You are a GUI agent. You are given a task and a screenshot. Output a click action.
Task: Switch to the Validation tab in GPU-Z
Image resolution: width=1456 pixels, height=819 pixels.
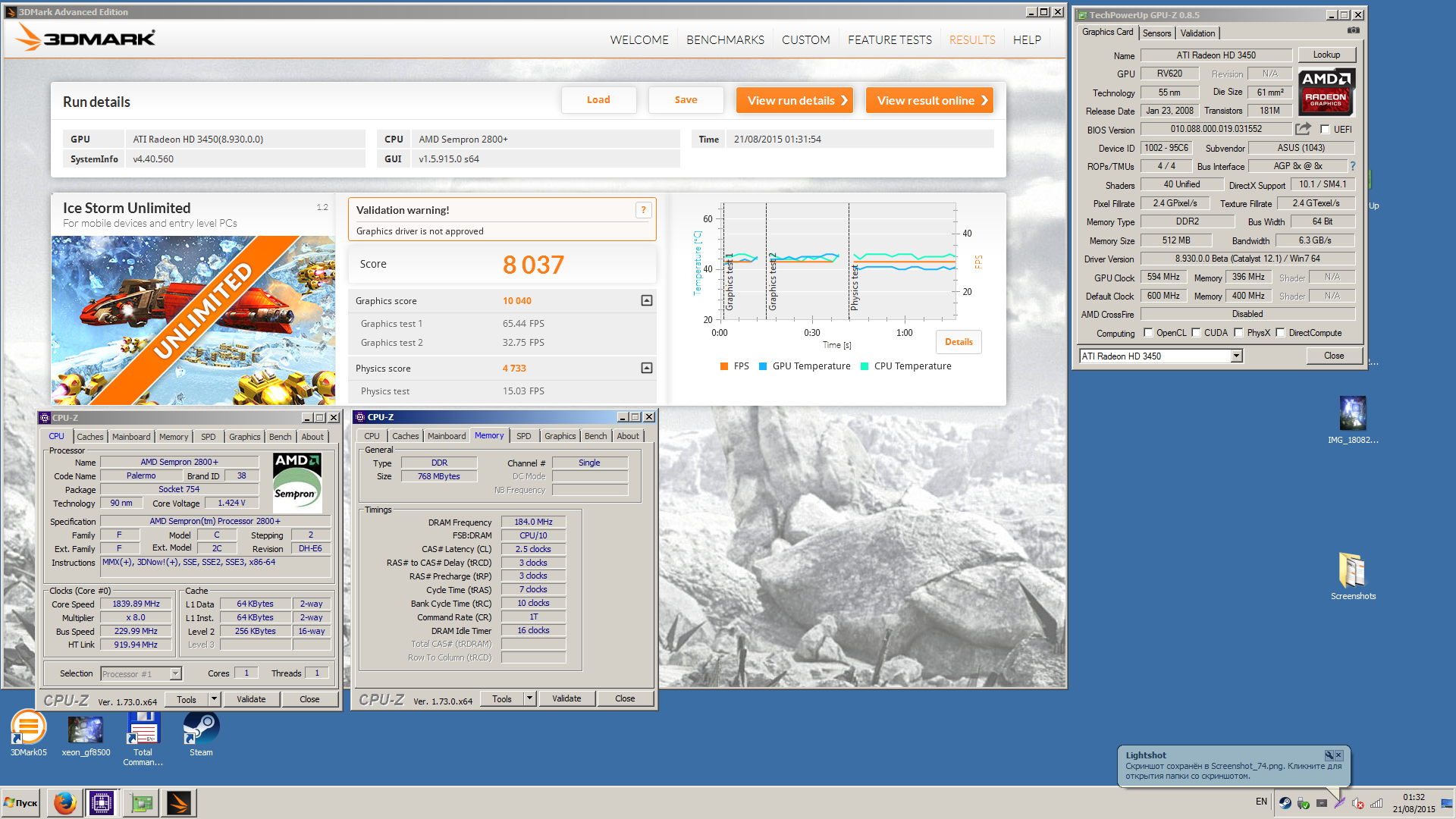(1197, 33)
